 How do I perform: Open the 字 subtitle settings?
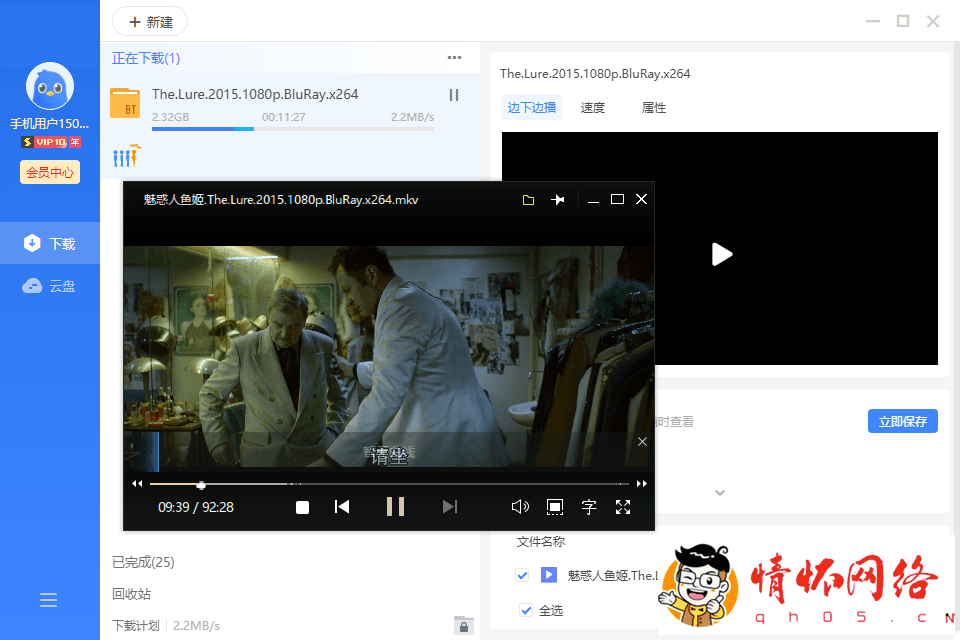tap(589, 506)
